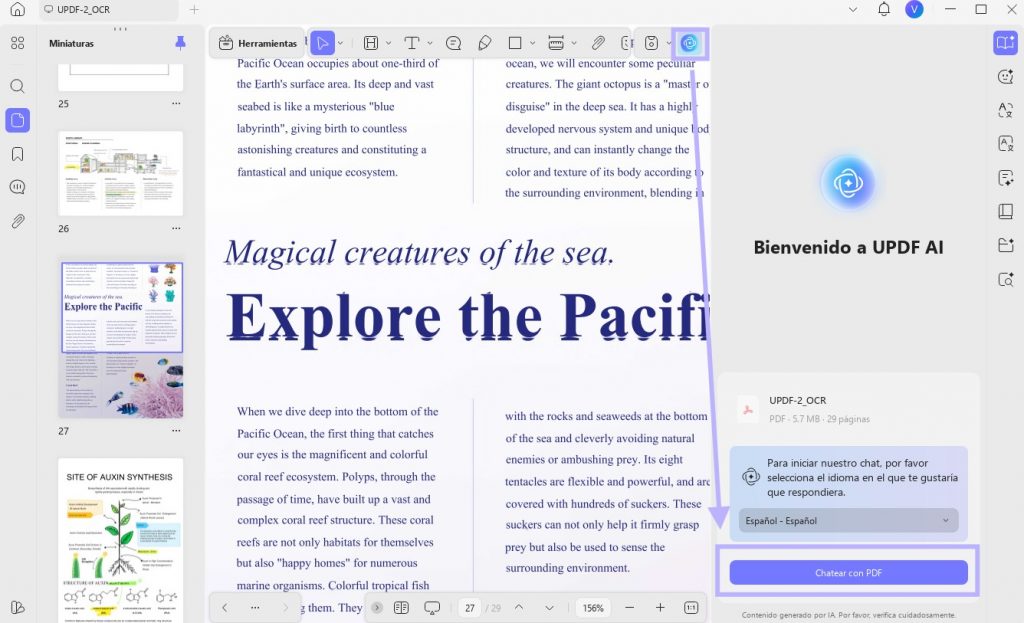This screenshot has height=623, width=1024.
Task: Click the page number field showing 27
Action: 470,607
